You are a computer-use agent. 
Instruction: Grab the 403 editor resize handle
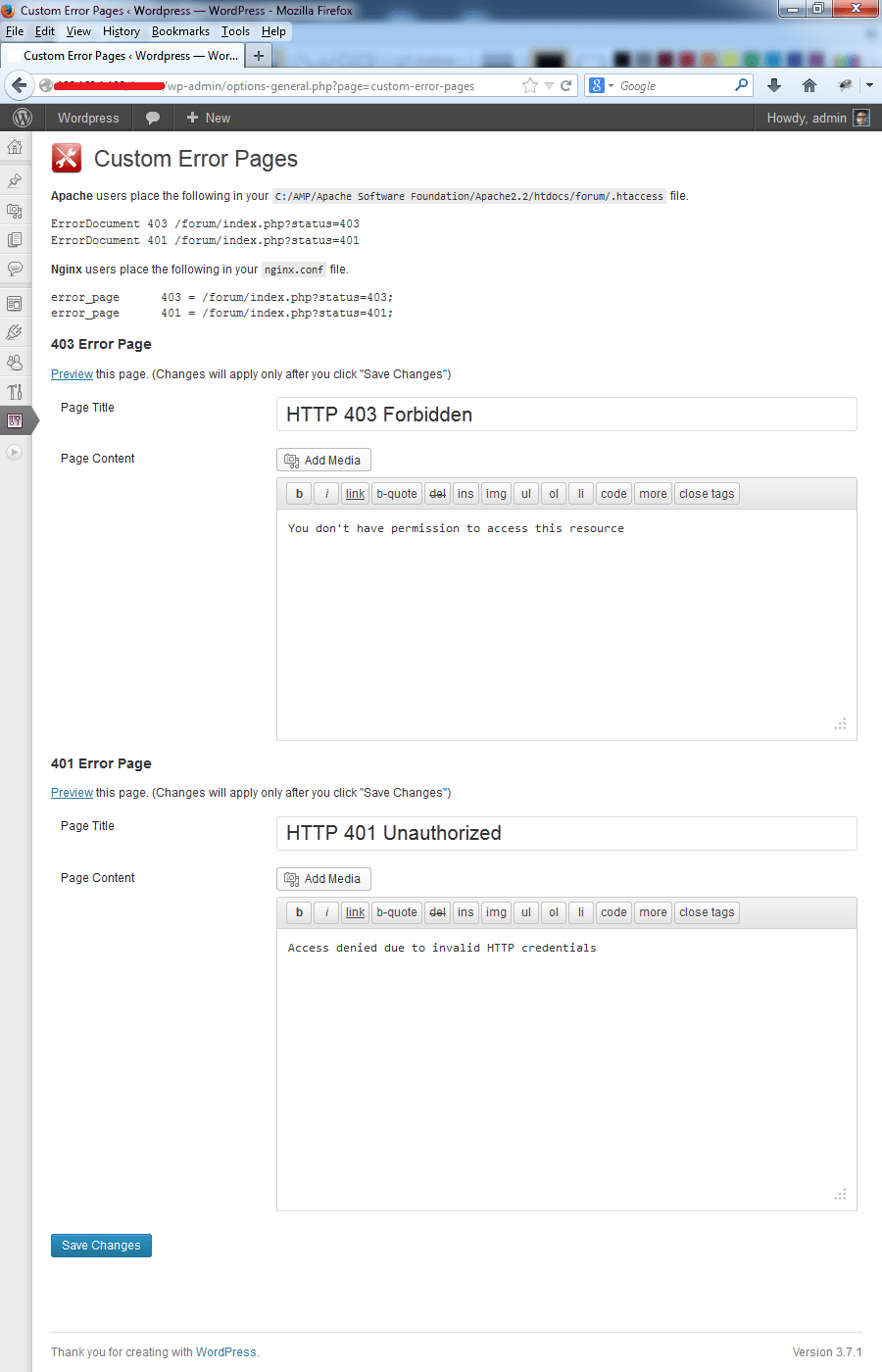840,724
